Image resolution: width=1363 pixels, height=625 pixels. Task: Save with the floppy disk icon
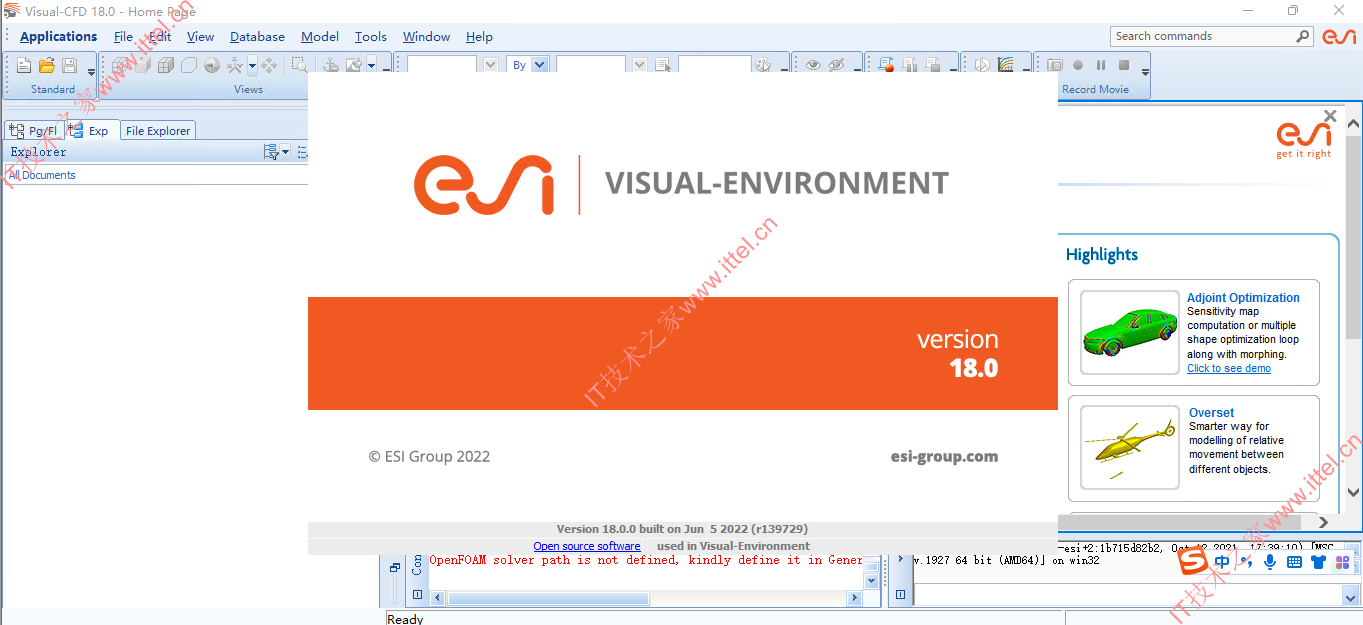click(69, 66)
